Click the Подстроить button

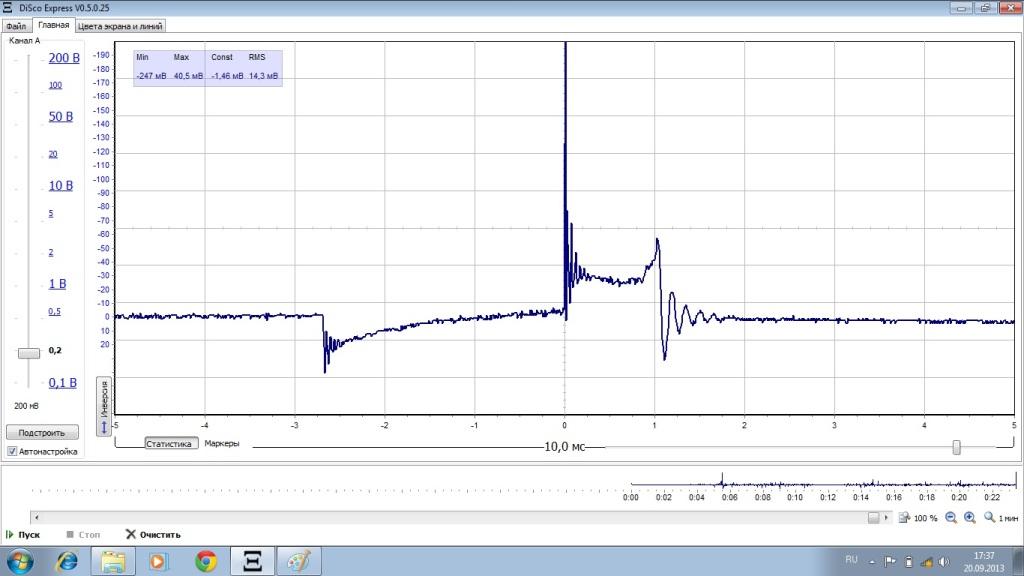(x=42, y=432)
